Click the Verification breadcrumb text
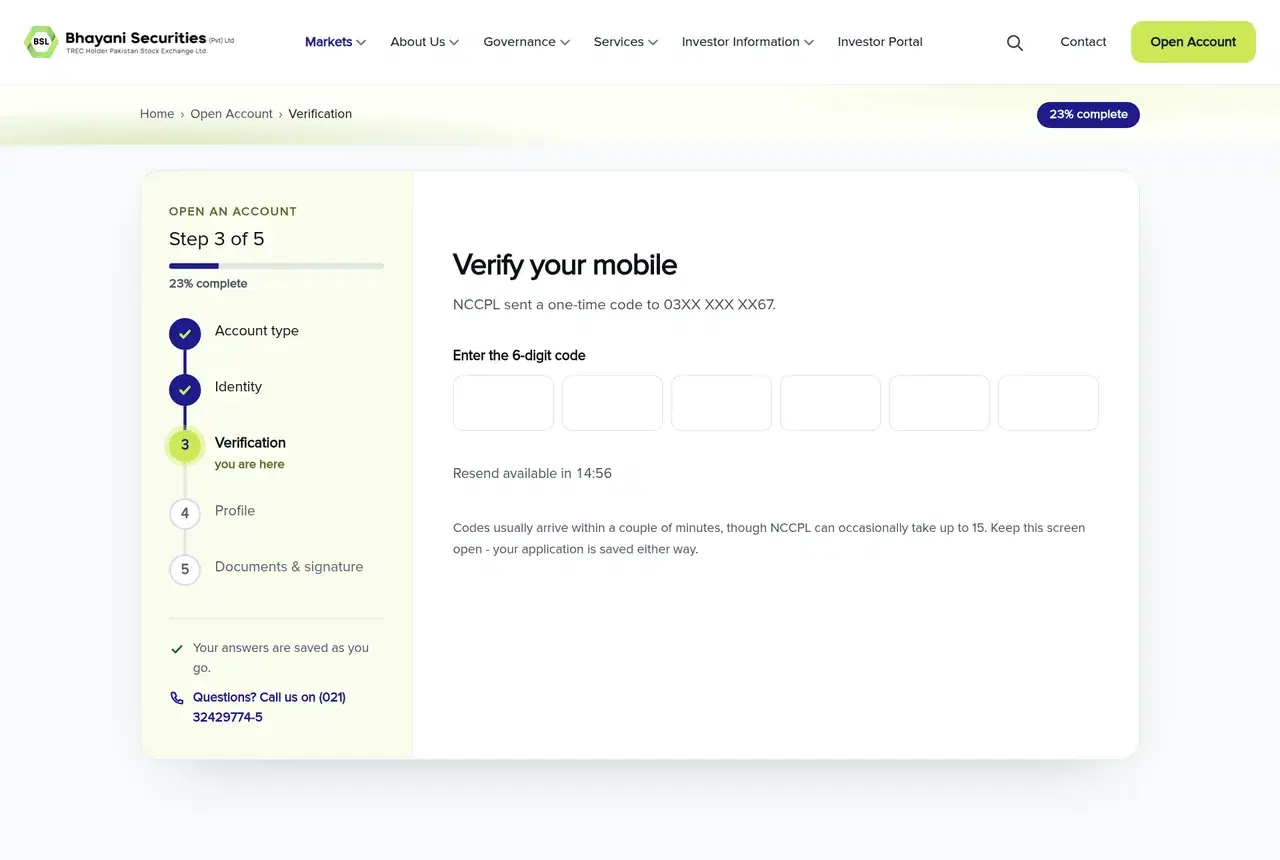 (320, 114)
